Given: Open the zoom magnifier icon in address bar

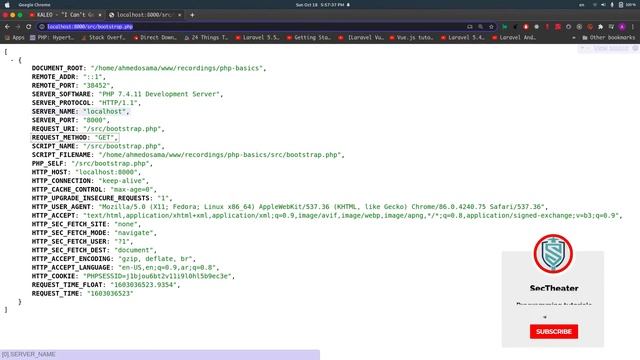Looking at the screenshot, I should 481,27.
